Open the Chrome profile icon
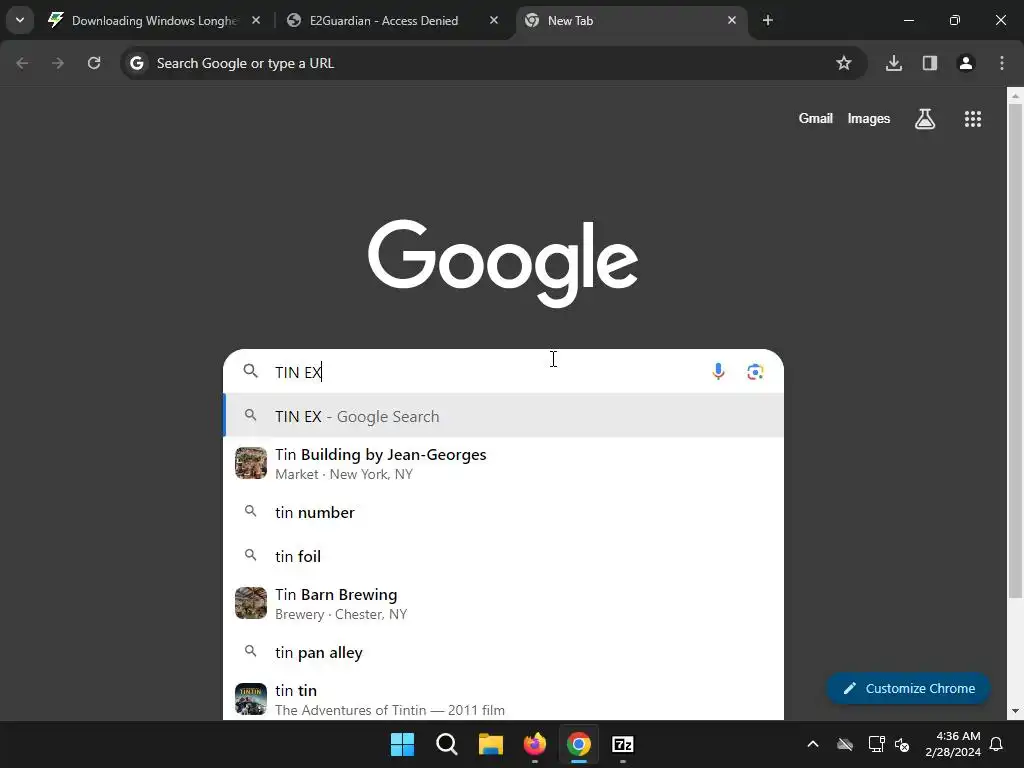1024x768 pixels. 966,63
